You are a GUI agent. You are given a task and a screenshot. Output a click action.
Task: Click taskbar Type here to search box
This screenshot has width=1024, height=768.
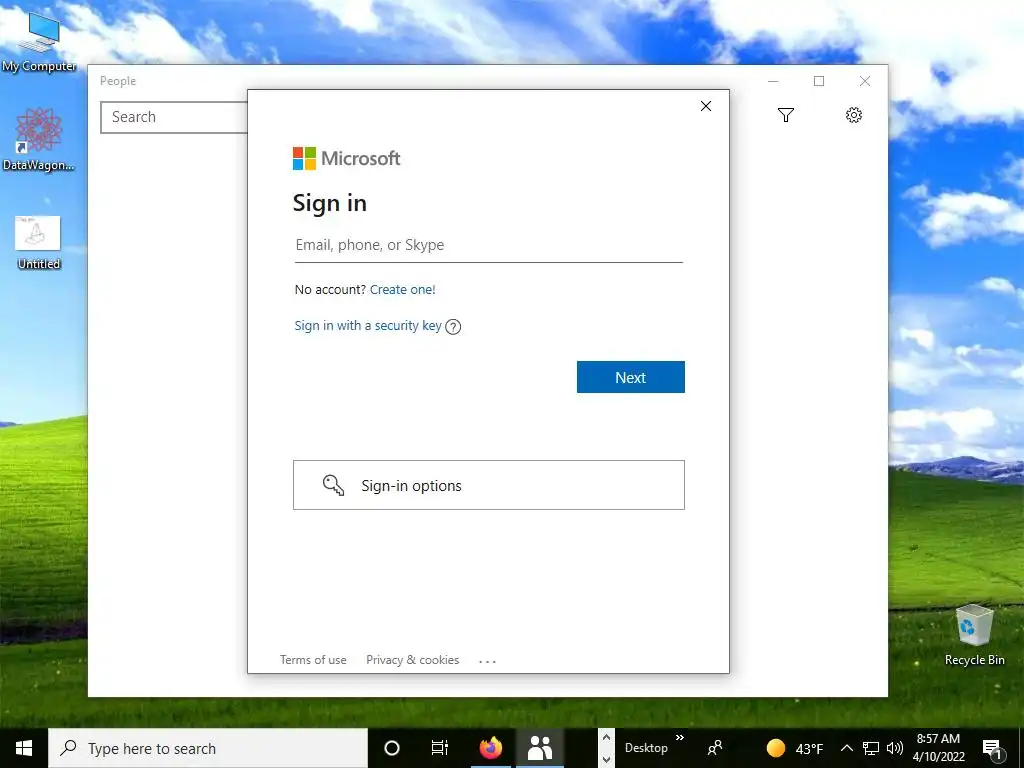(208, 748)
